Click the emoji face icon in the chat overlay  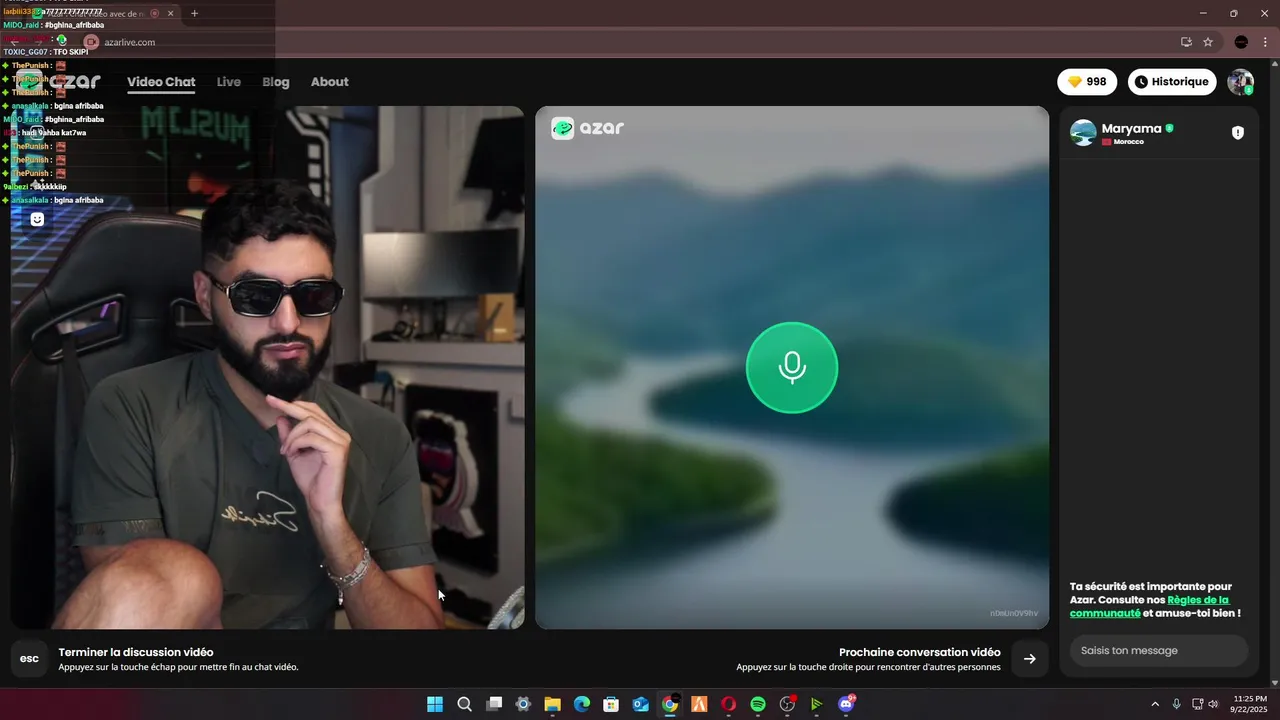coord(37,219)
